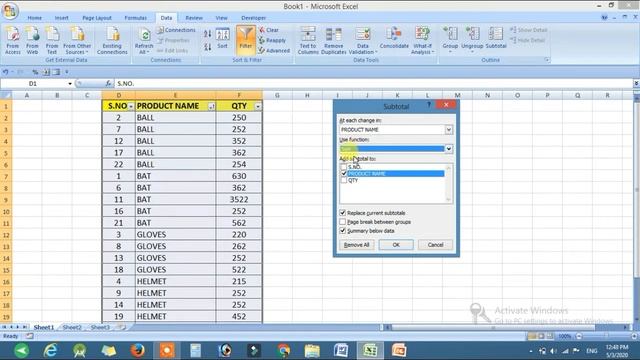This screenshot has height=360, width=640.
Task: Click the From Access icon
Action: [x=13, y=40]
